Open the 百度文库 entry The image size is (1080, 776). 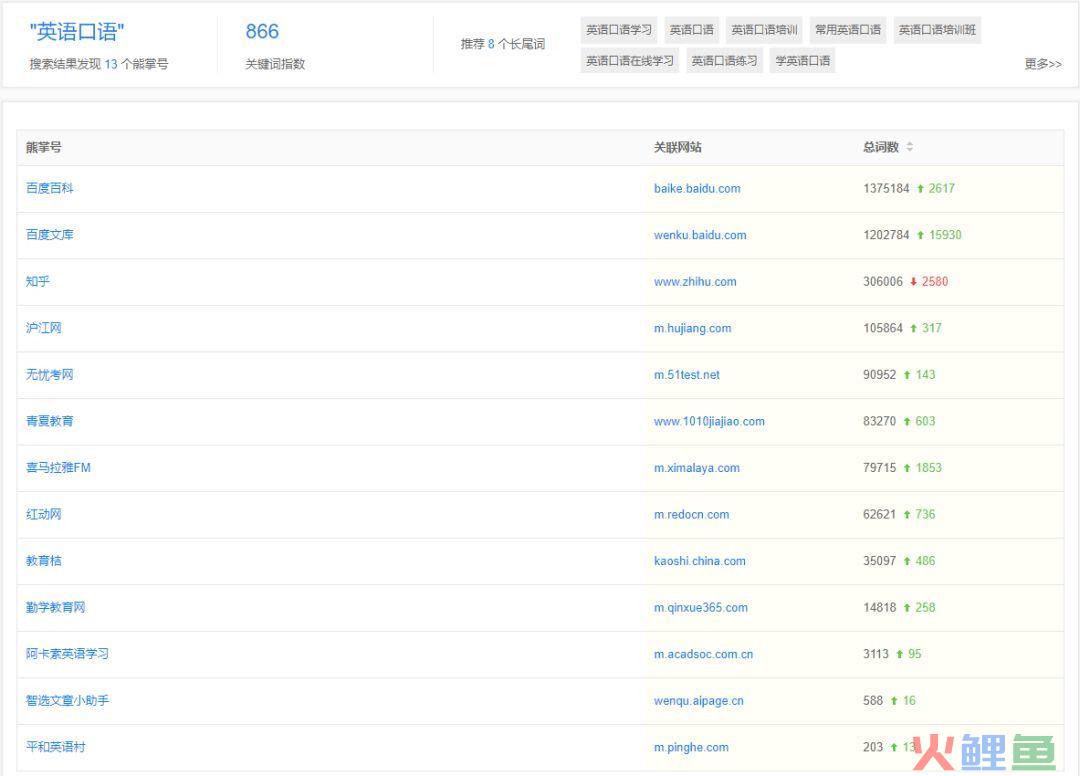(50, 235)
